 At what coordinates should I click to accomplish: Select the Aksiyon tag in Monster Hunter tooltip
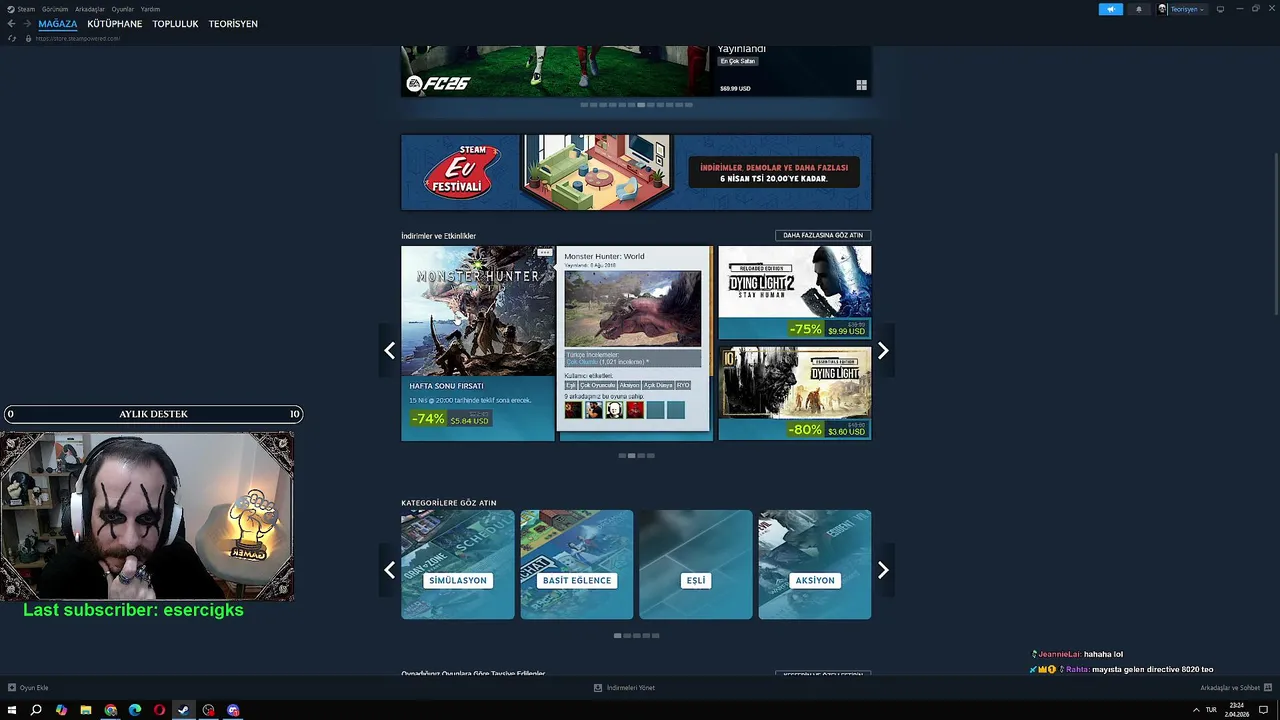pyautogui.click(x=629, y=385)
